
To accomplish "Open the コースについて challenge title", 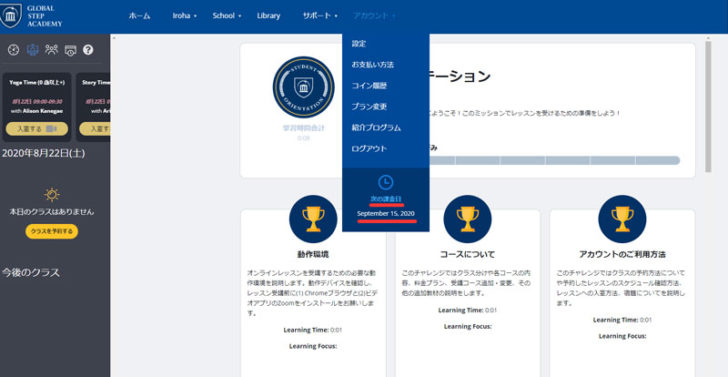I will 468,254.
